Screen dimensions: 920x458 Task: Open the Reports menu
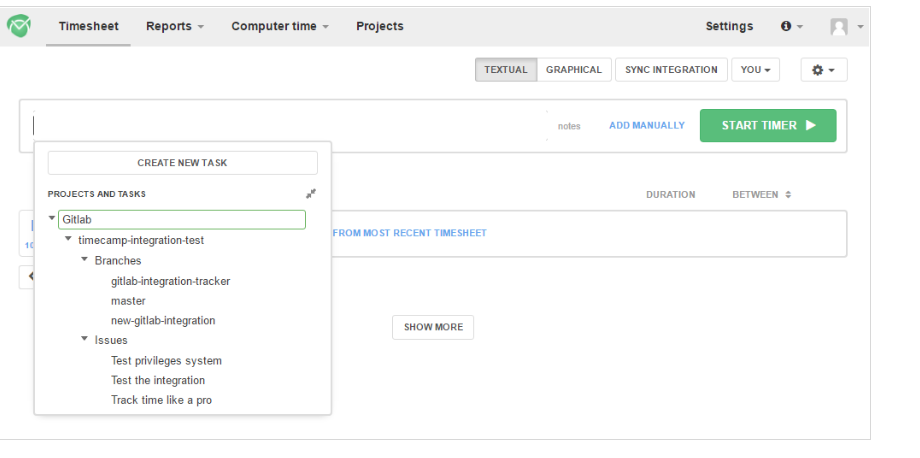tap(175, 26)
